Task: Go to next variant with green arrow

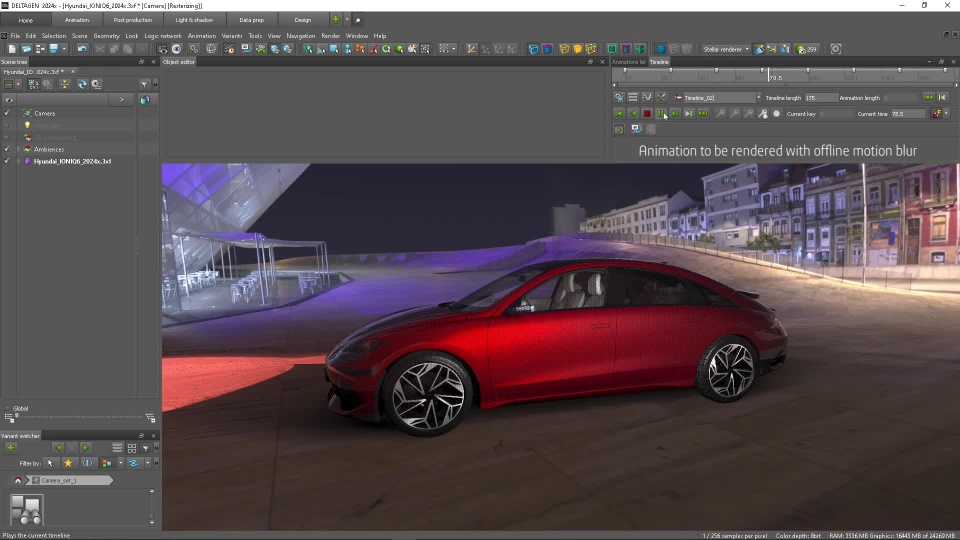Action: pyautogui.click(x=86, y=448)
